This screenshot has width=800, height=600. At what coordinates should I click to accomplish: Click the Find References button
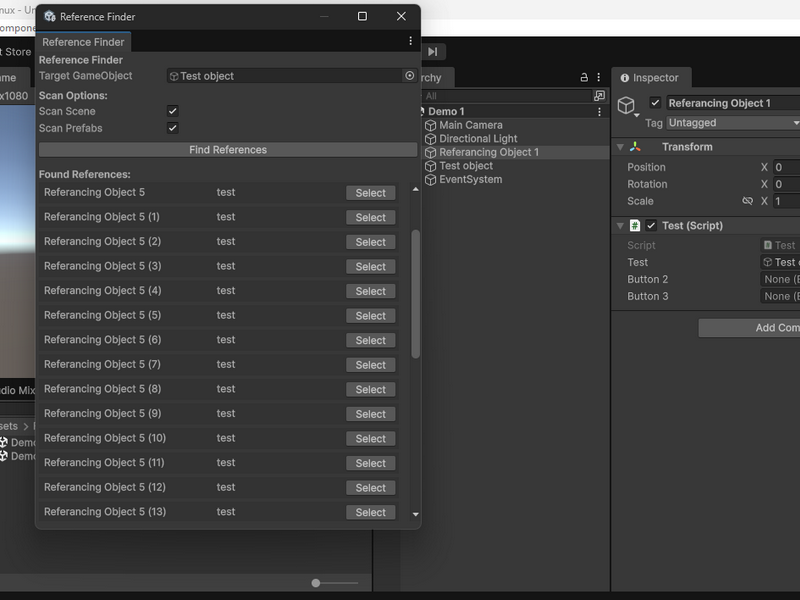[228, 149]
